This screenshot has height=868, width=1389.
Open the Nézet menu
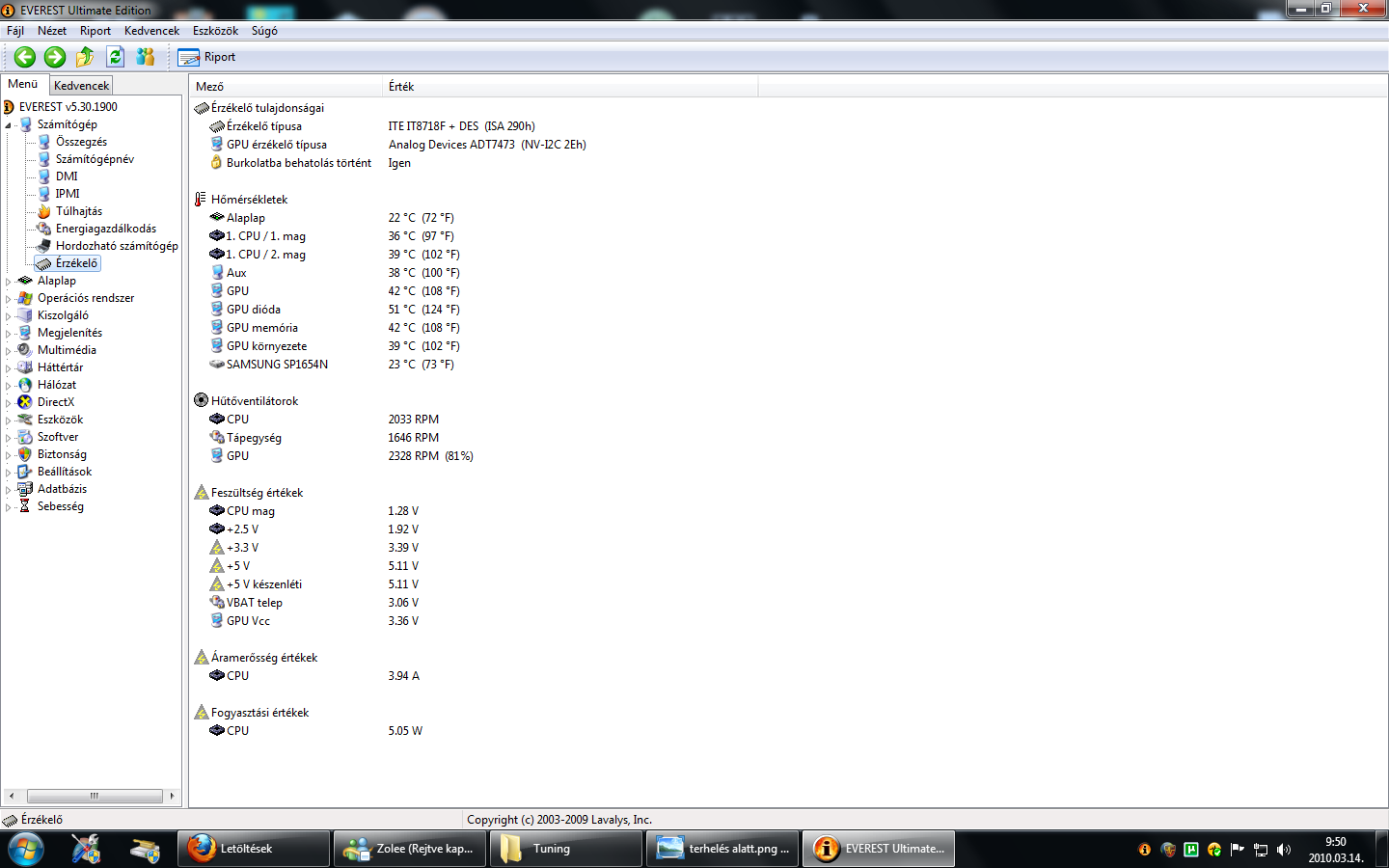pos(52,31)
